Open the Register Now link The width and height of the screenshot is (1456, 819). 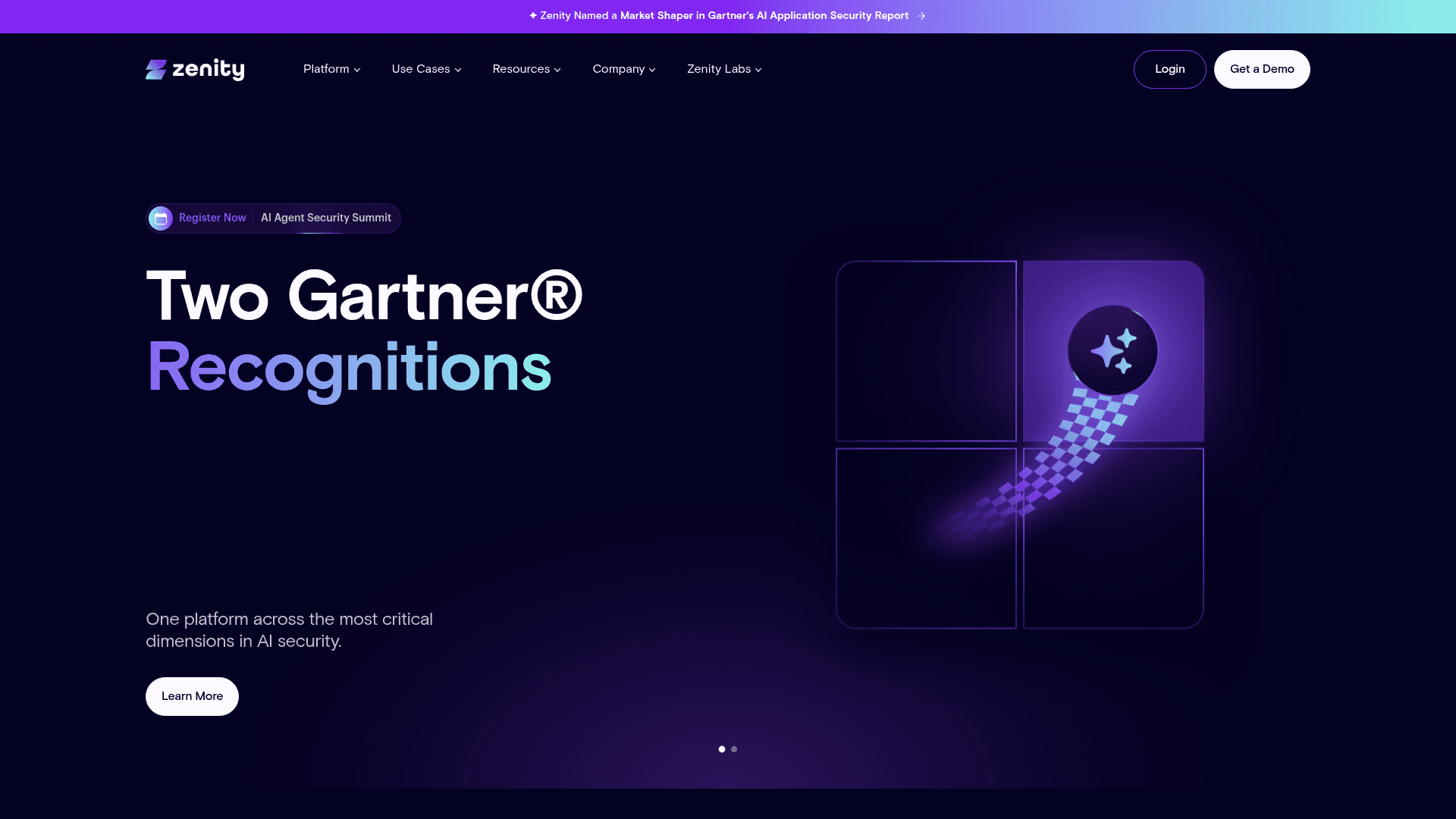(212, 218)
